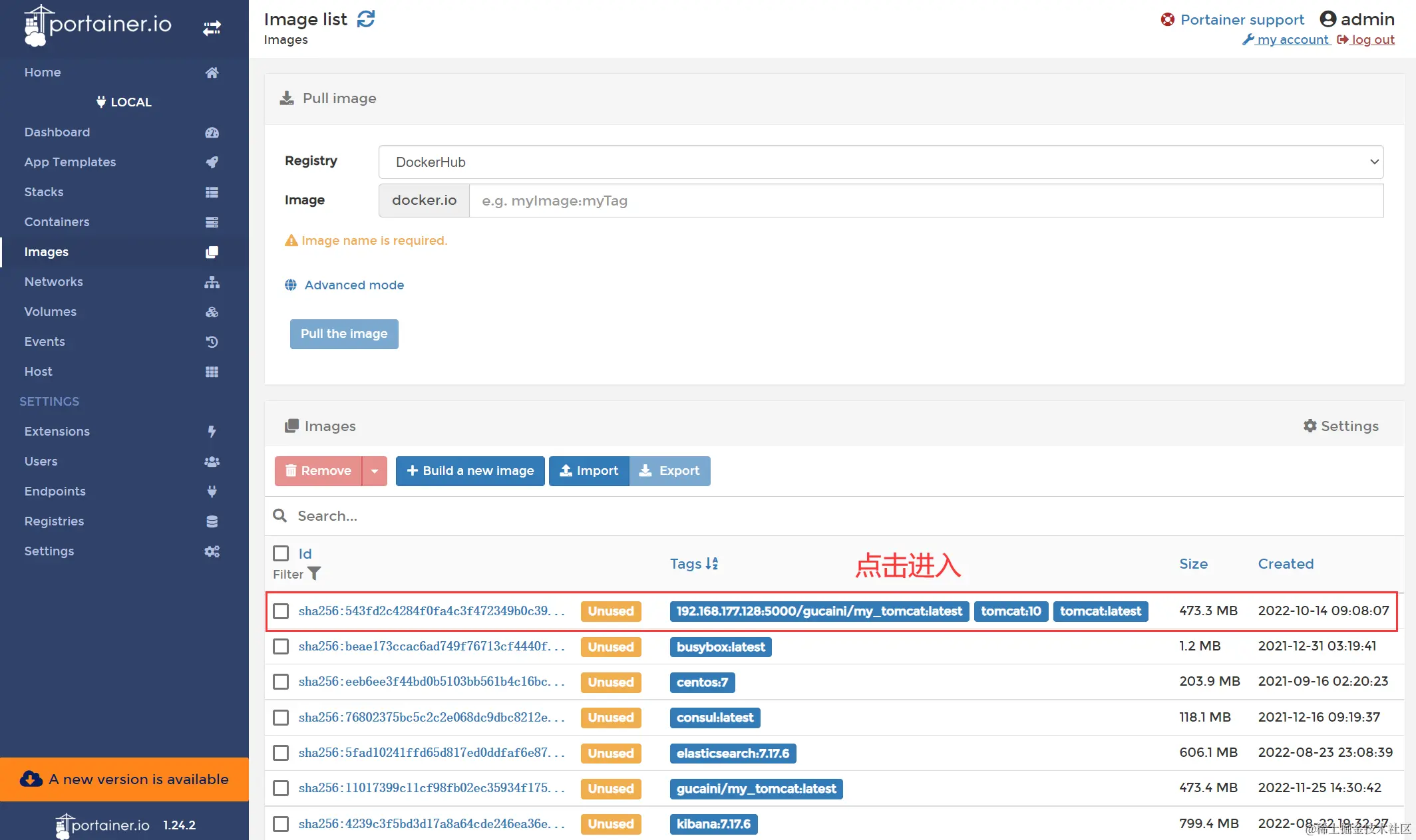Click the Portainer support lifebuoy icon

[x=1167, y=19]
